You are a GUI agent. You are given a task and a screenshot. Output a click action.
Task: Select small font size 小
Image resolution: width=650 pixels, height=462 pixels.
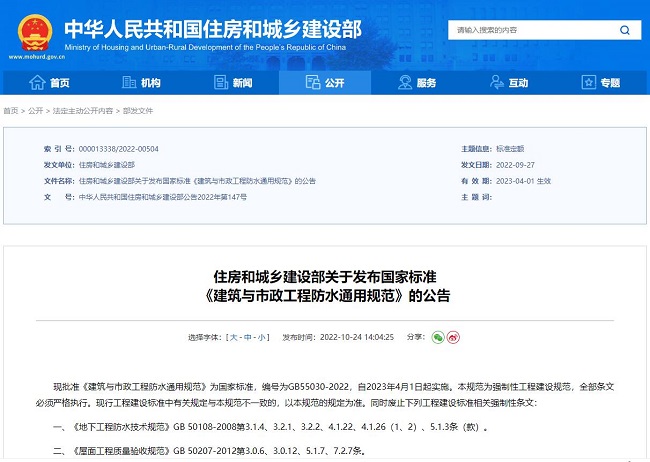pyautogui.click(x=262, y=337)
